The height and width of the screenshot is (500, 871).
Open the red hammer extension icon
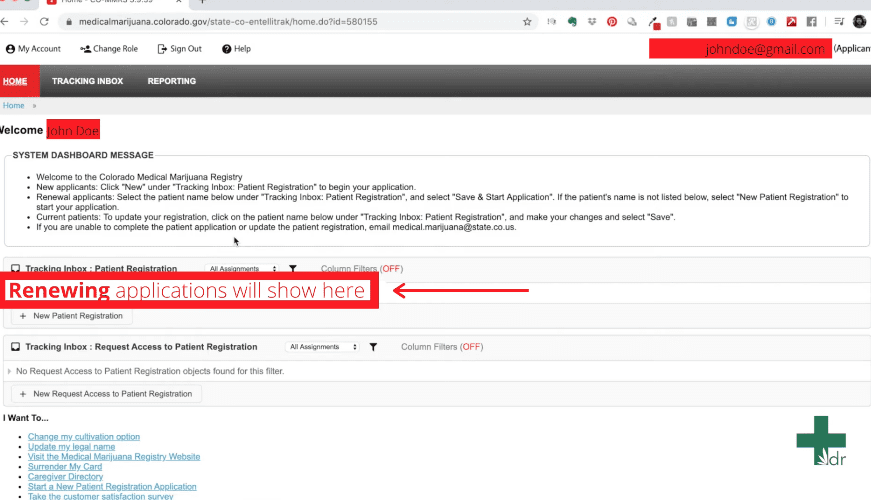click(792, 22)
